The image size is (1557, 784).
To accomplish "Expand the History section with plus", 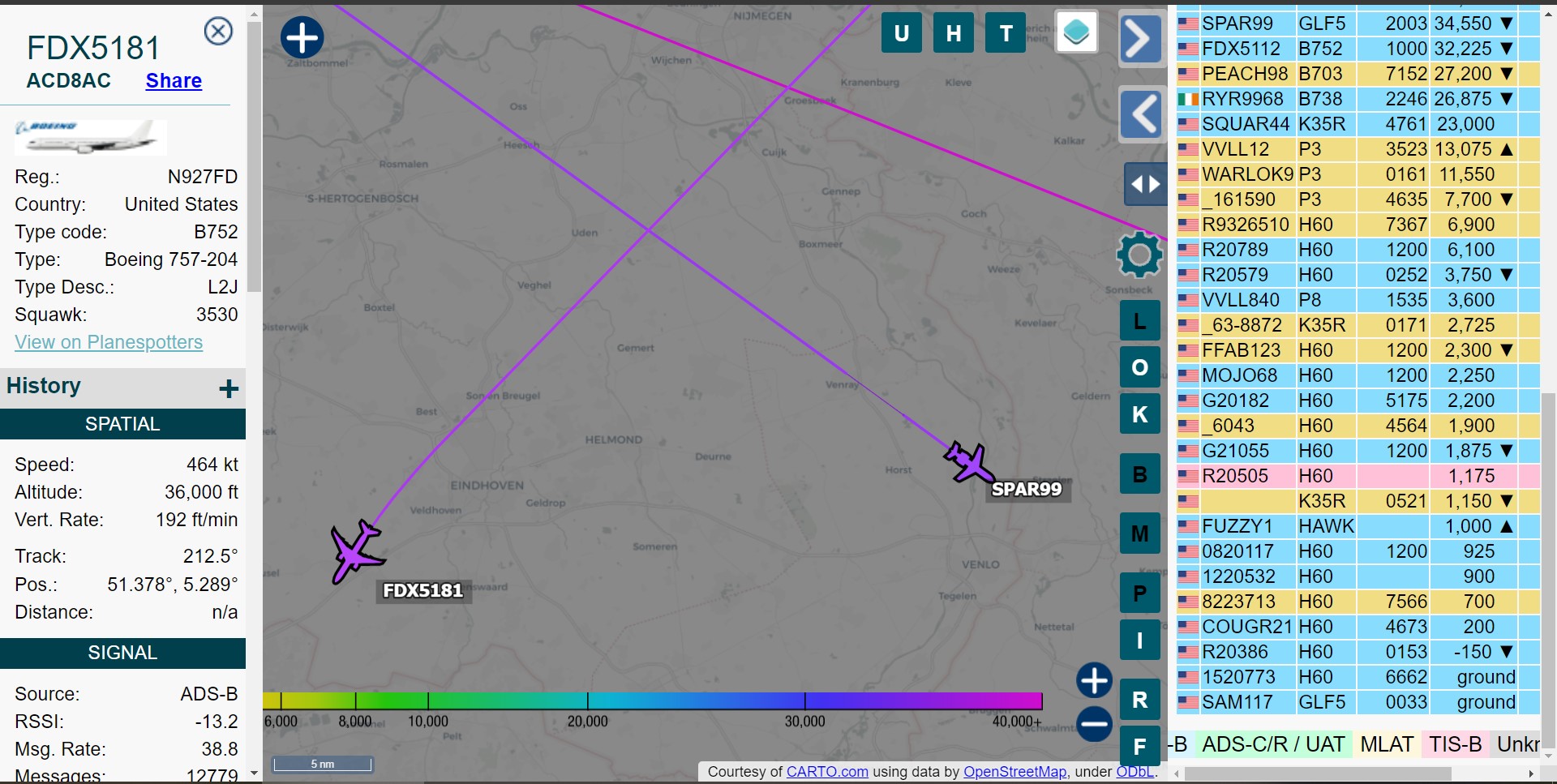I will (x=229, y=388).
